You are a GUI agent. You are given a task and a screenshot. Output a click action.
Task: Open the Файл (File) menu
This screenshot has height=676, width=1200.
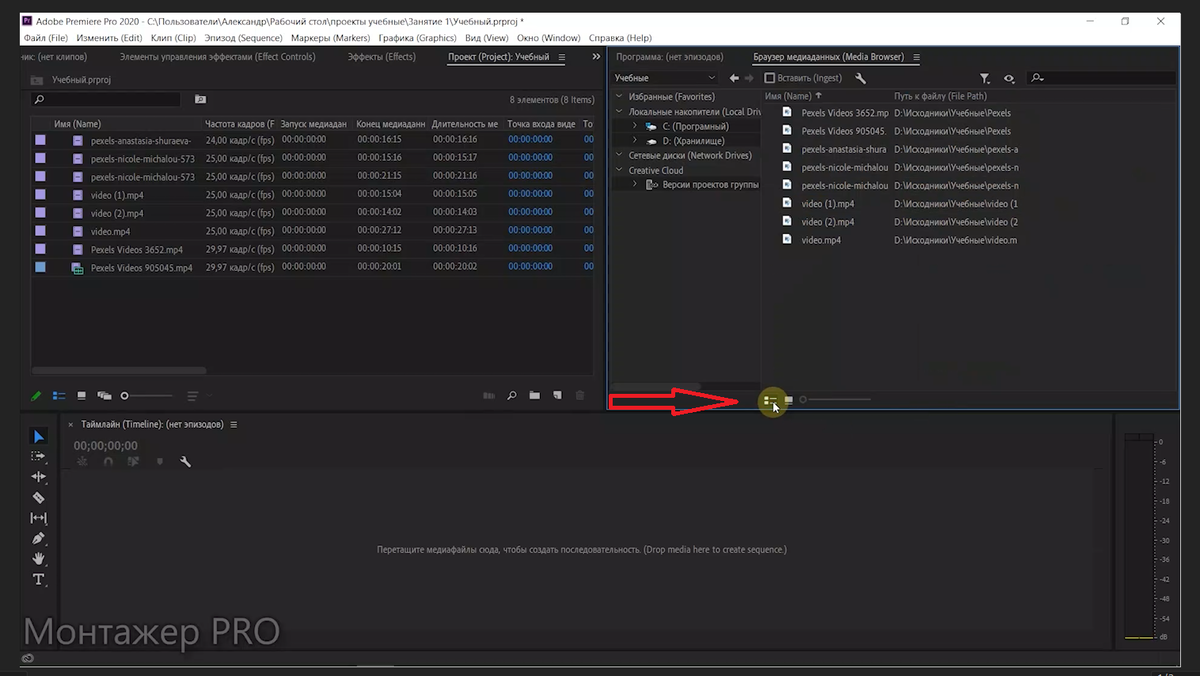point(45,38)
